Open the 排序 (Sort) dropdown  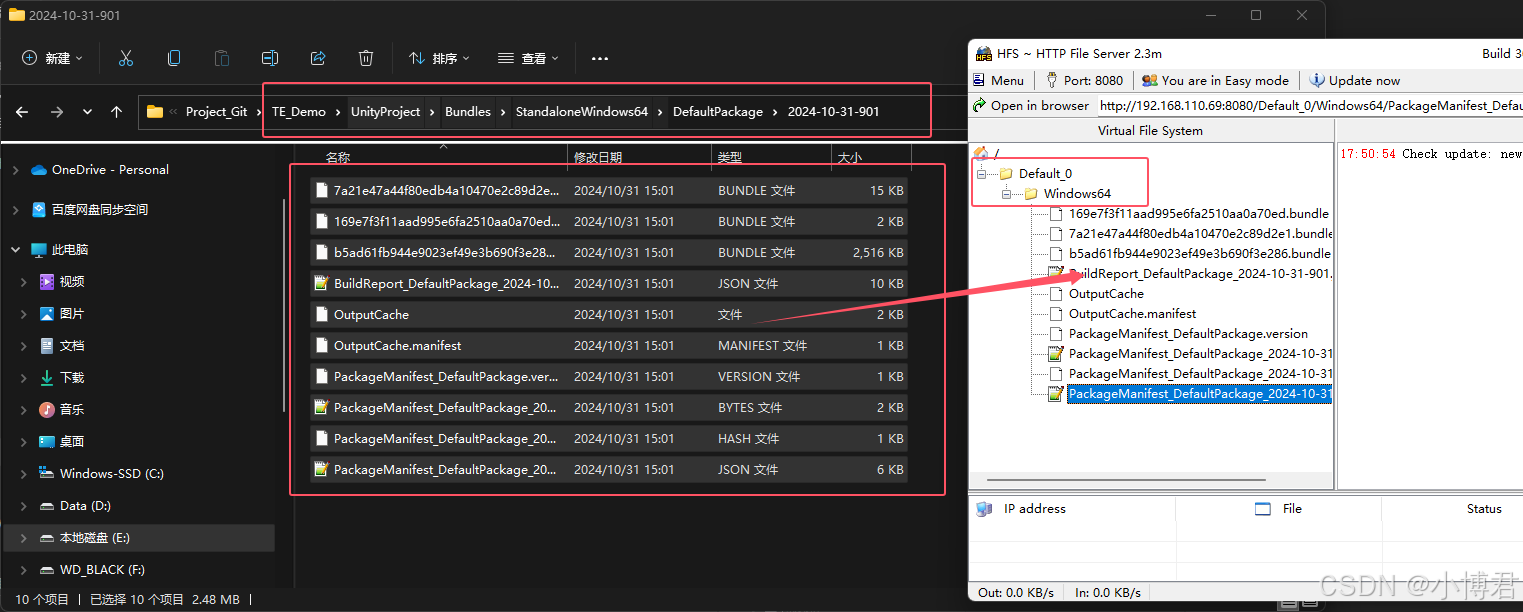[439, 59]
